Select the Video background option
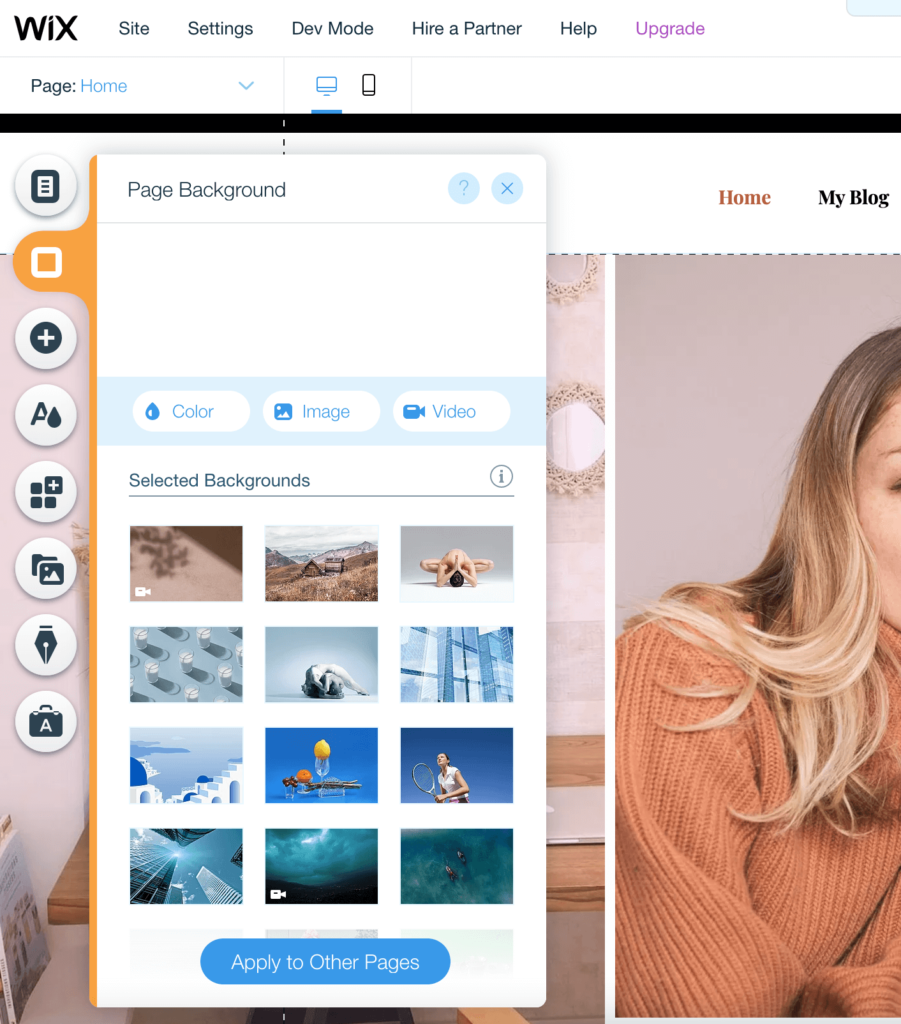This screenshot has width=901, height=1024. click(x=452, y=411)
